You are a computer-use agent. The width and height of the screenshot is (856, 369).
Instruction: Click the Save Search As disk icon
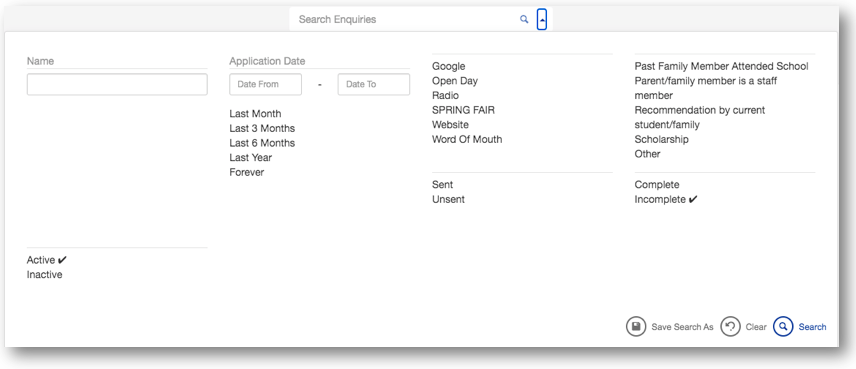pyautogui.click(x=636, y=326)
